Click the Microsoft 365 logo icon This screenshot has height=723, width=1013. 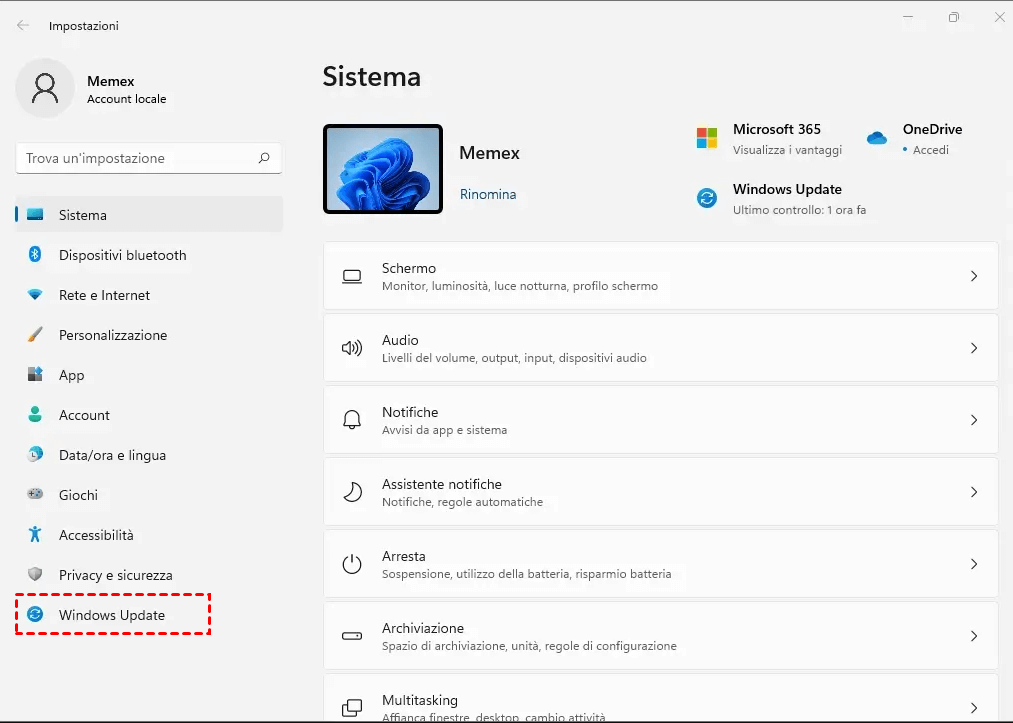[707, 138]
